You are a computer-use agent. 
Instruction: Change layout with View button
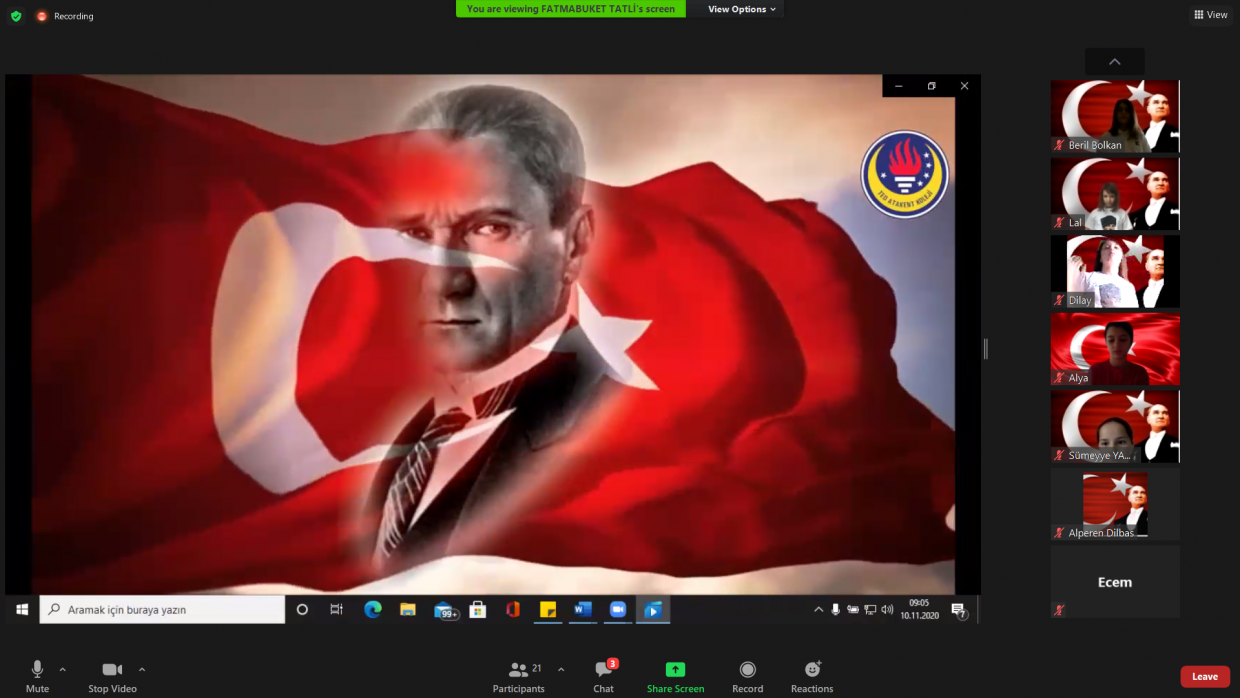coord(1210,15)
